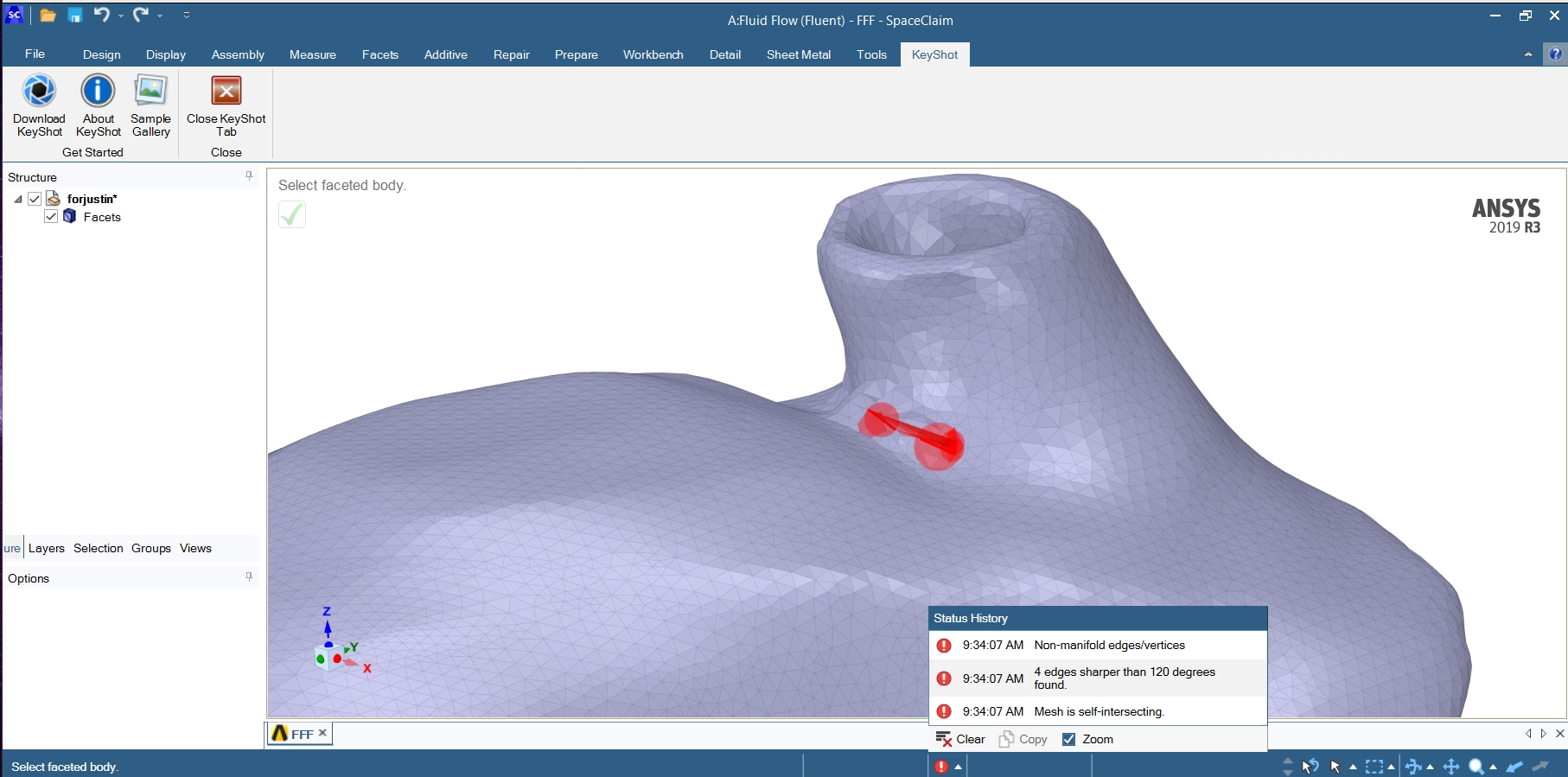Click the Close KeyShot Tab button
Viewport: 1568px width, 777px height.
click(x=226, y=92)
